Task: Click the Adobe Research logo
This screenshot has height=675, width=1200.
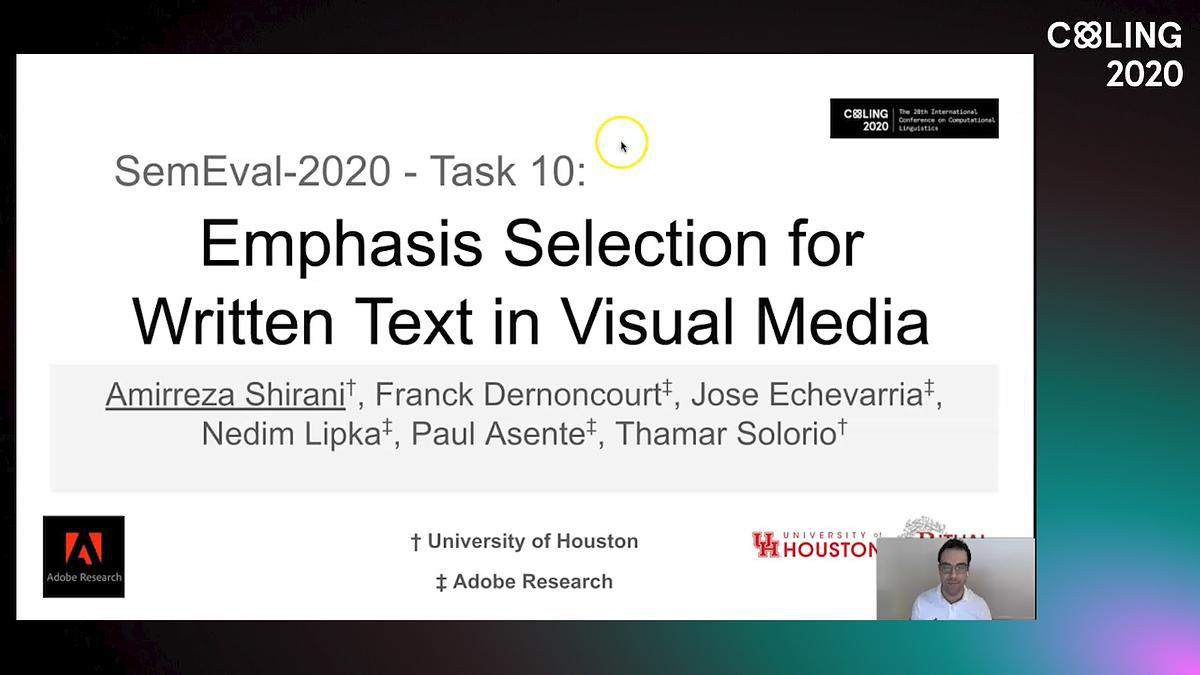Action: pos(84,556)
